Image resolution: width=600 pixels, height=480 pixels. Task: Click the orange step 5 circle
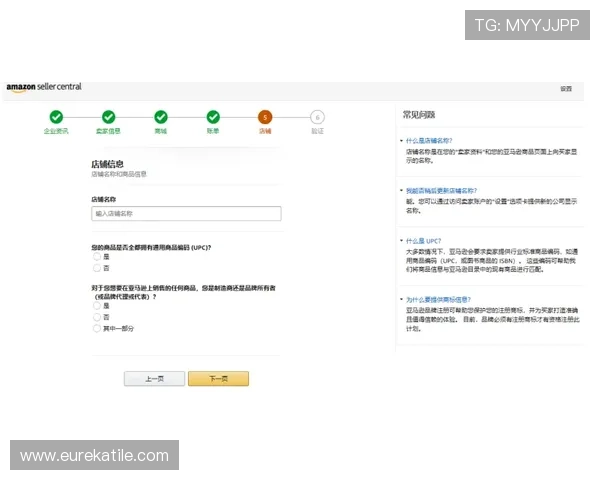pyautogui.click(x=265, y=117)
